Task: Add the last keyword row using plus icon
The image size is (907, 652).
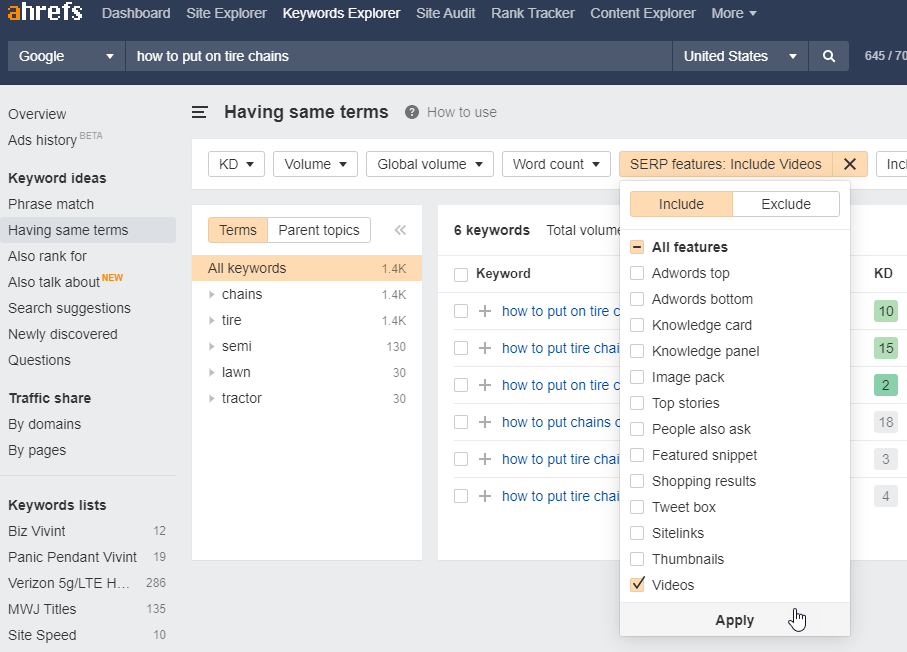Action: [485, 496]
